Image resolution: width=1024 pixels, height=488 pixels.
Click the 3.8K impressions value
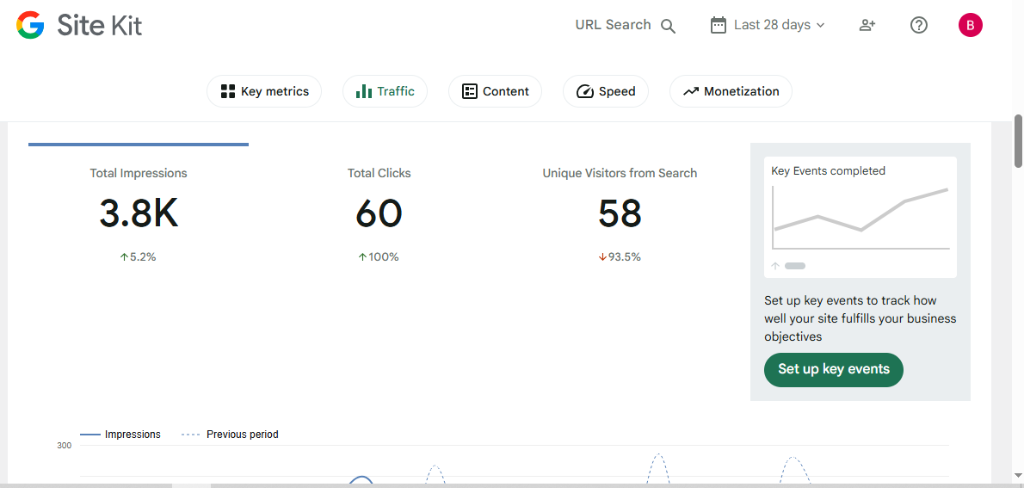click(138, 214)
